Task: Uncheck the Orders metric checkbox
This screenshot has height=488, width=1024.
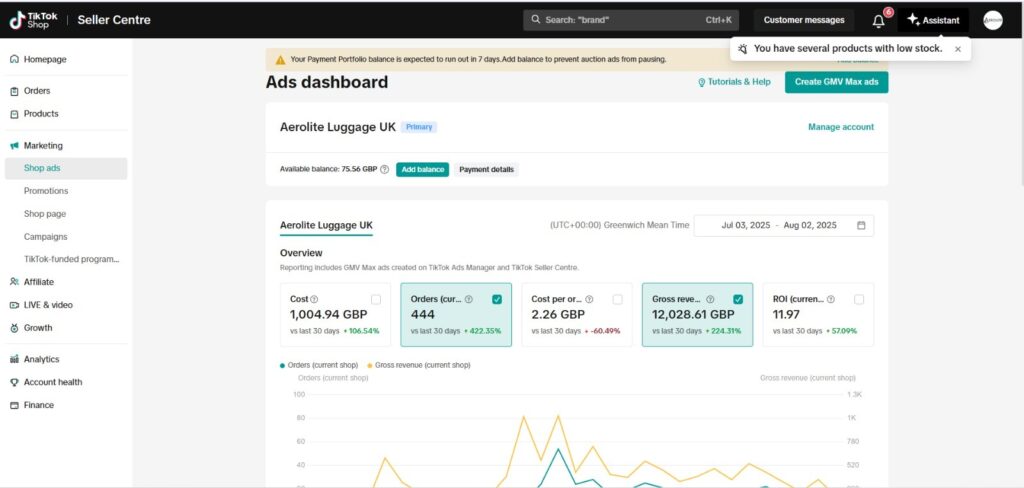Action: click(497, 299)
